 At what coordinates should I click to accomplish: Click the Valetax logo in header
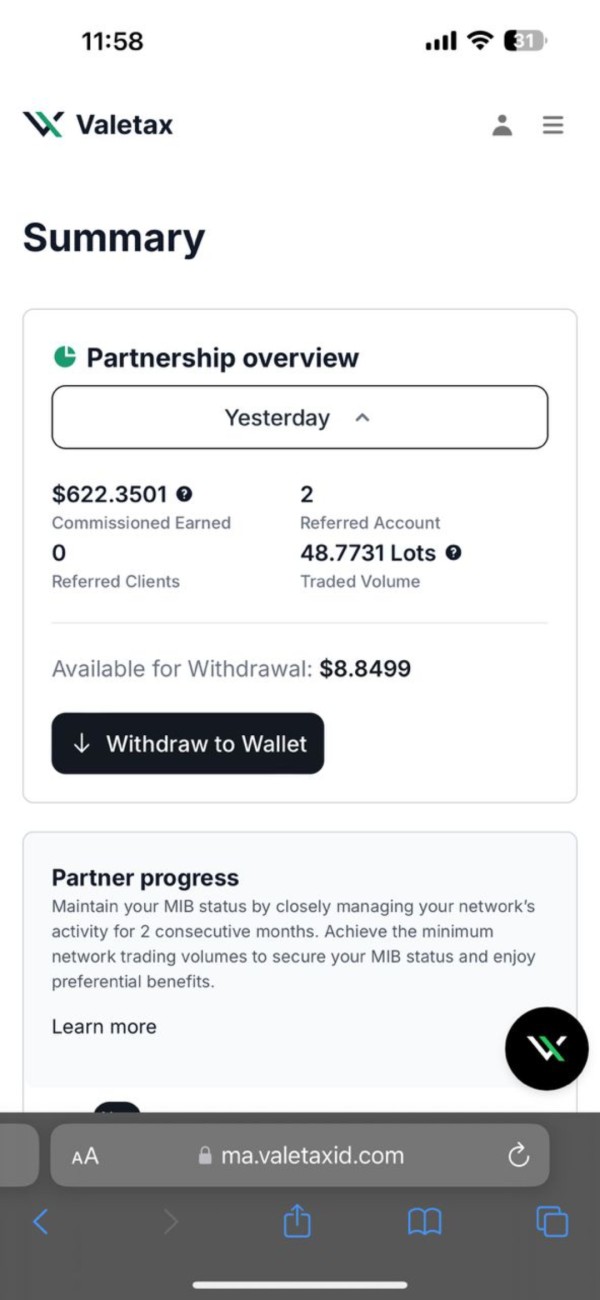click(x=98, y=125)
